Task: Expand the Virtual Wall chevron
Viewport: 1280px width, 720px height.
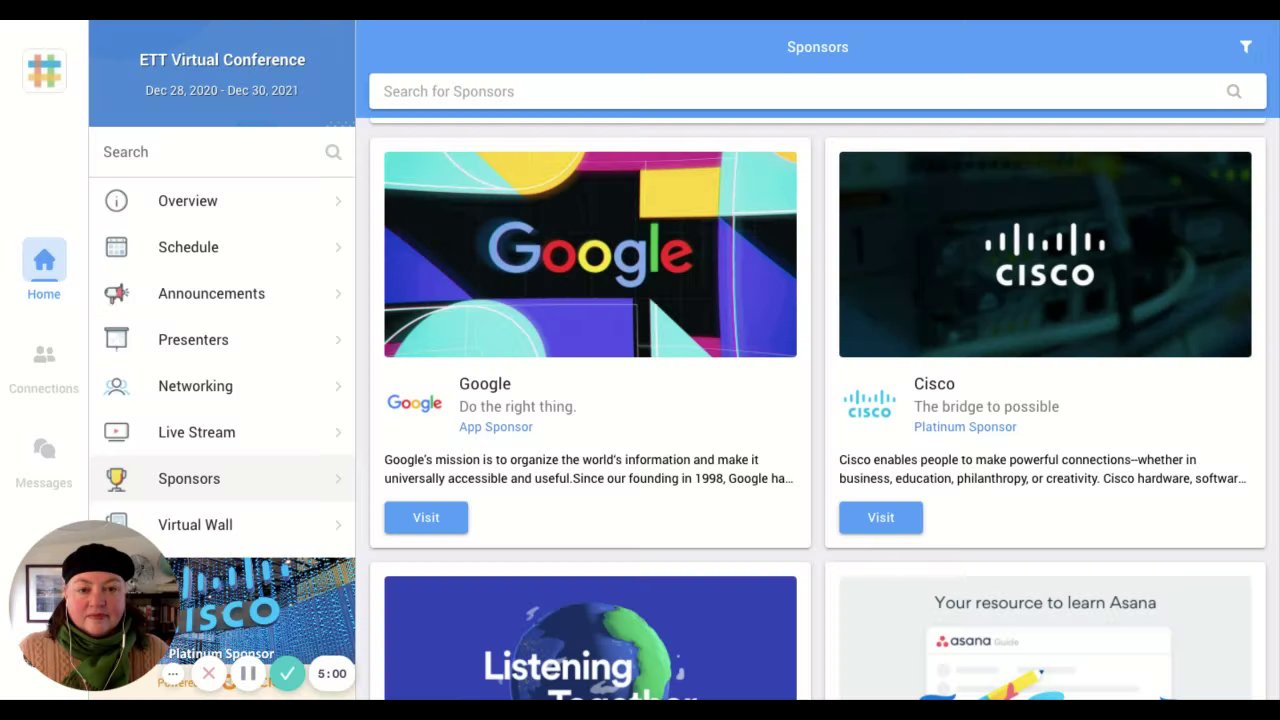Action: coord(338,525)
